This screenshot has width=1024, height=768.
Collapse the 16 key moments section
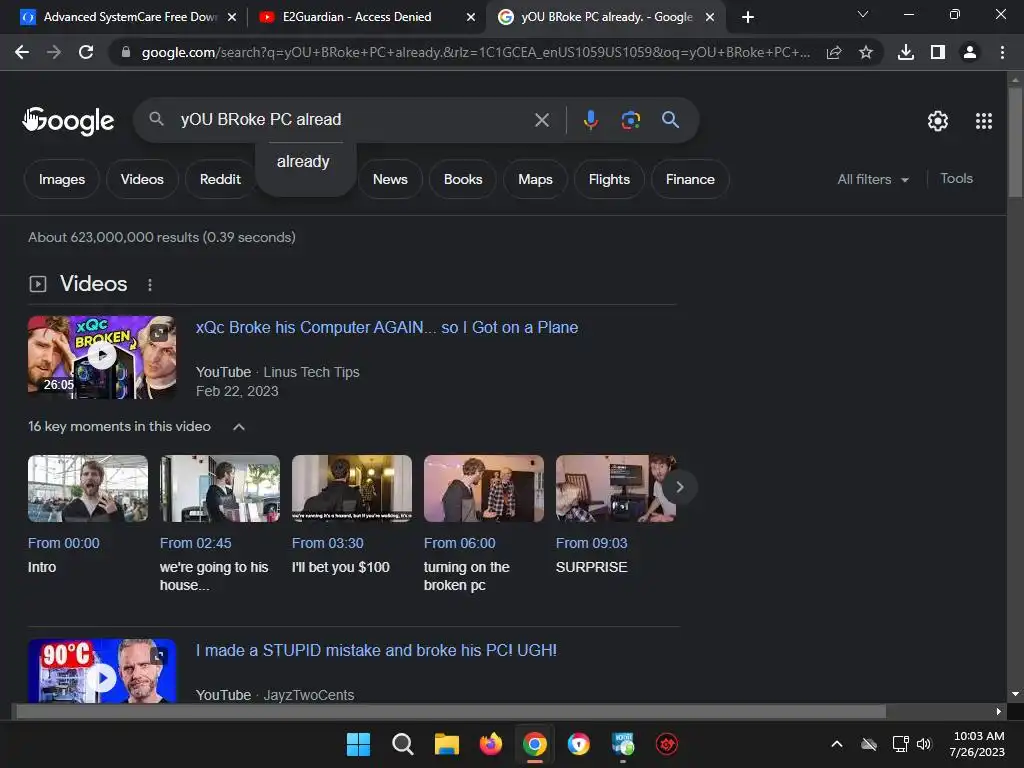239,426
